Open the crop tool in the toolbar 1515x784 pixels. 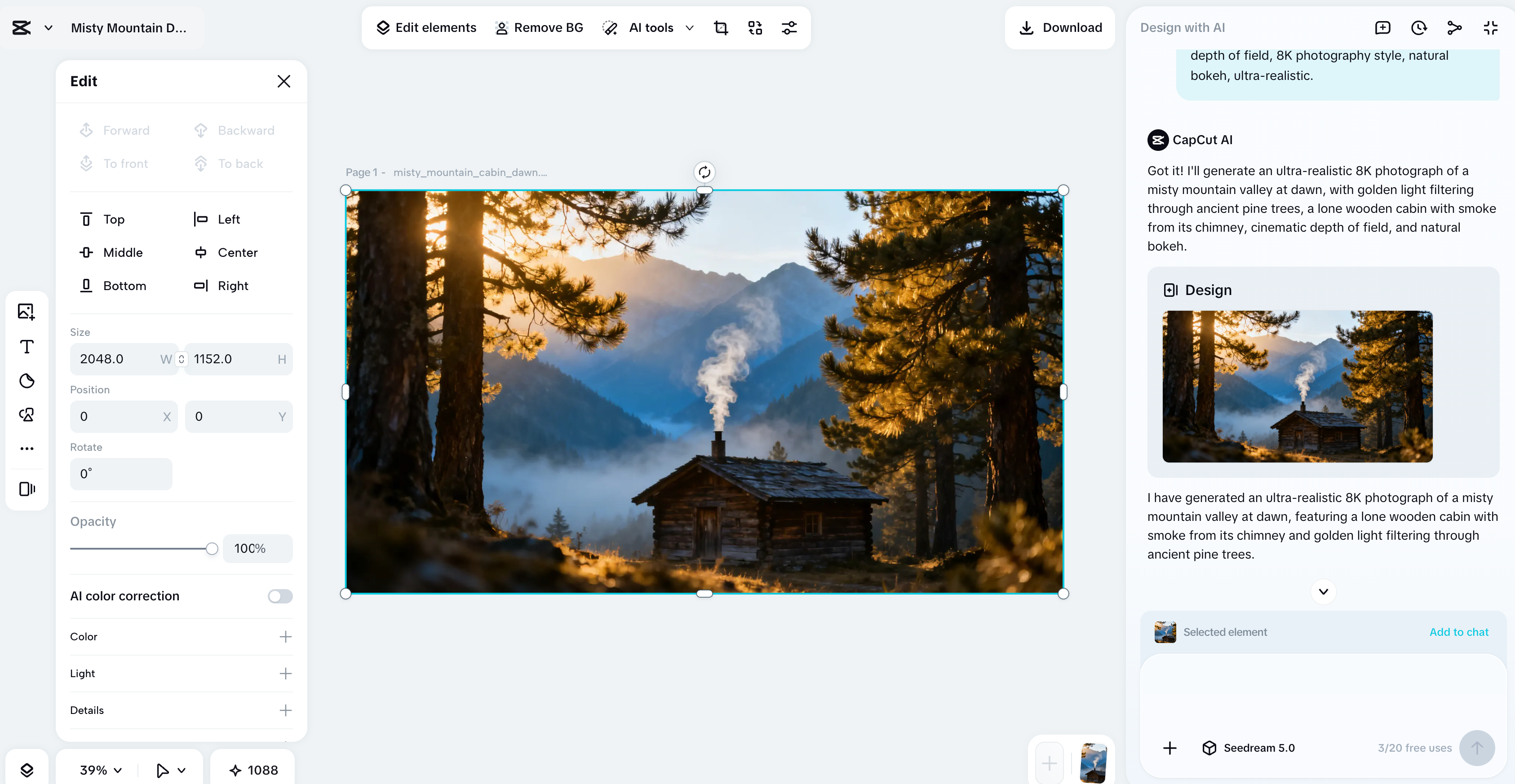(x=722, y=28)
